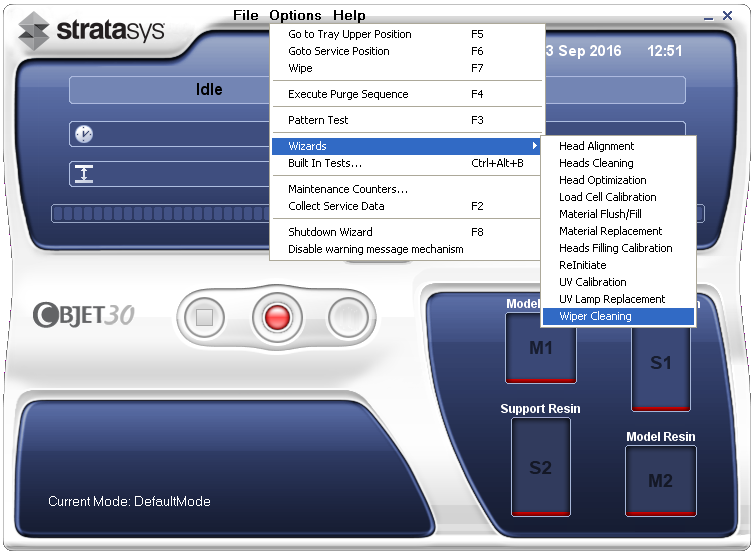
Task: Select the M2 model resin cartridge
Action: (660, 480)
